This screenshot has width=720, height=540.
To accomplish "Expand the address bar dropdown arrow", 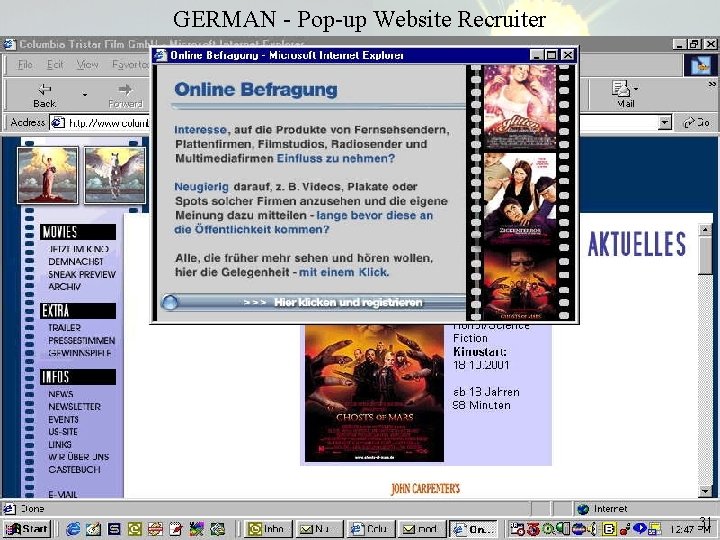I will click(664, 123).
